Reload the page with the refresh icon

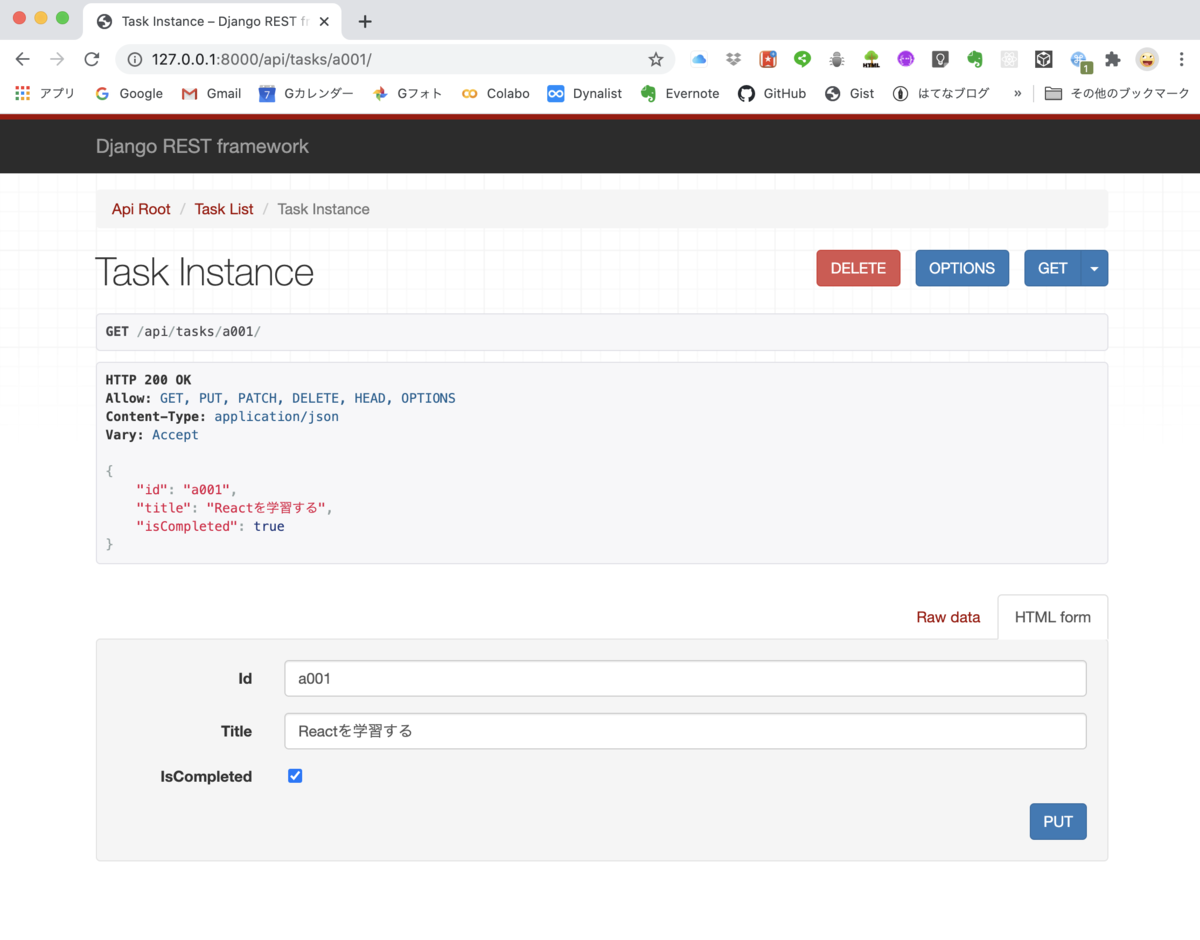pos(91,60)
